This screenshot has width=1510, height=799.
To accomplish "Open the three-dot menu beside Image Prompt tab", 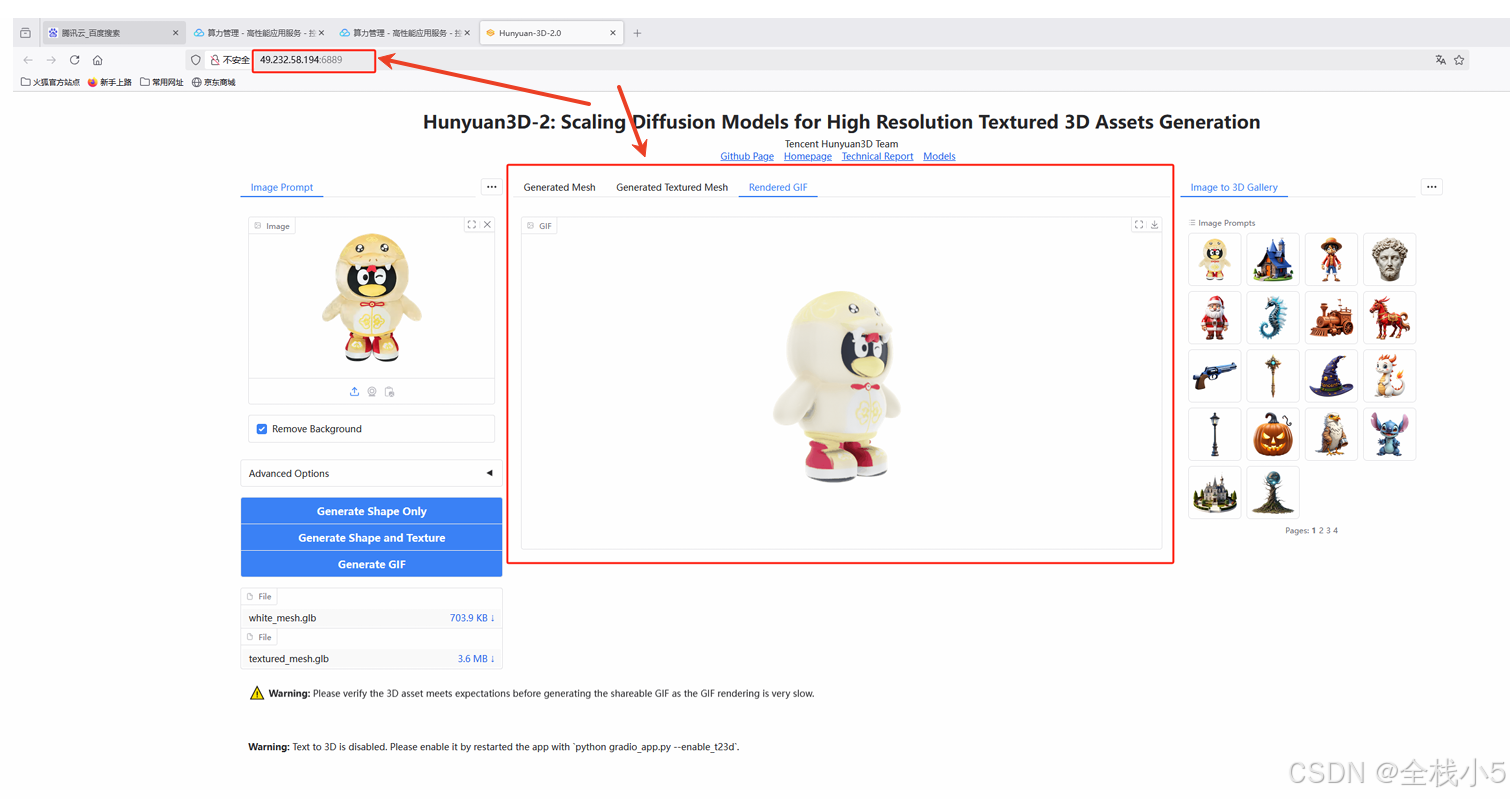I will coord(491,187).
